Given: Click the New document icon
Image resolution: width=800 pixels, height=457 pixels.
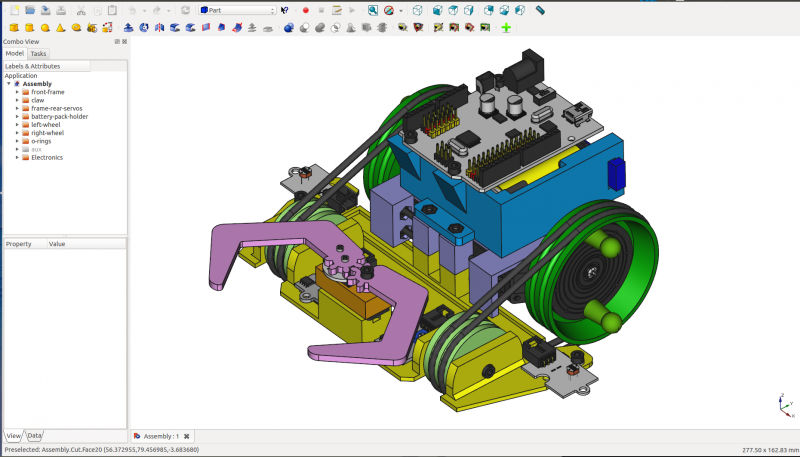Looking at the screenshot, I should pyautogui.click(x=14, y=9).
